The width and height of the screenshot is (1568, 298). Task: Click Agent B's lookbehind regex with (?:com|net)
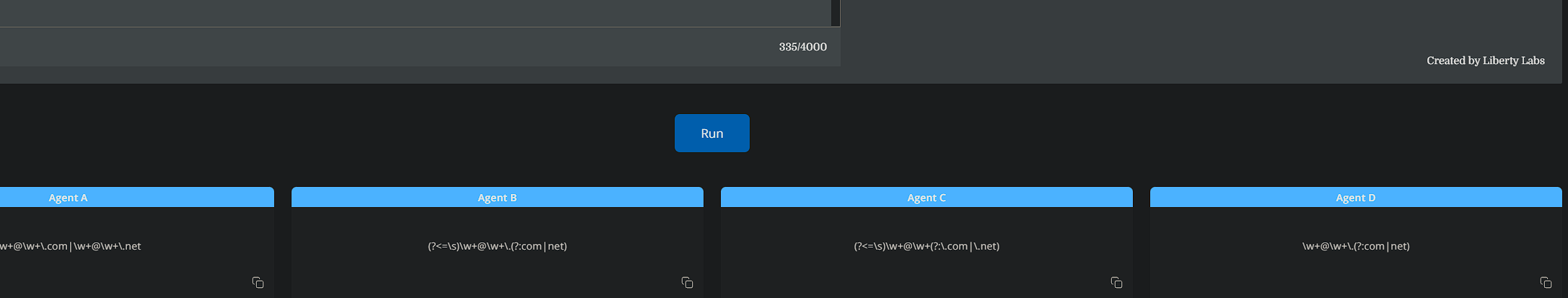click(x=497, y=246)
